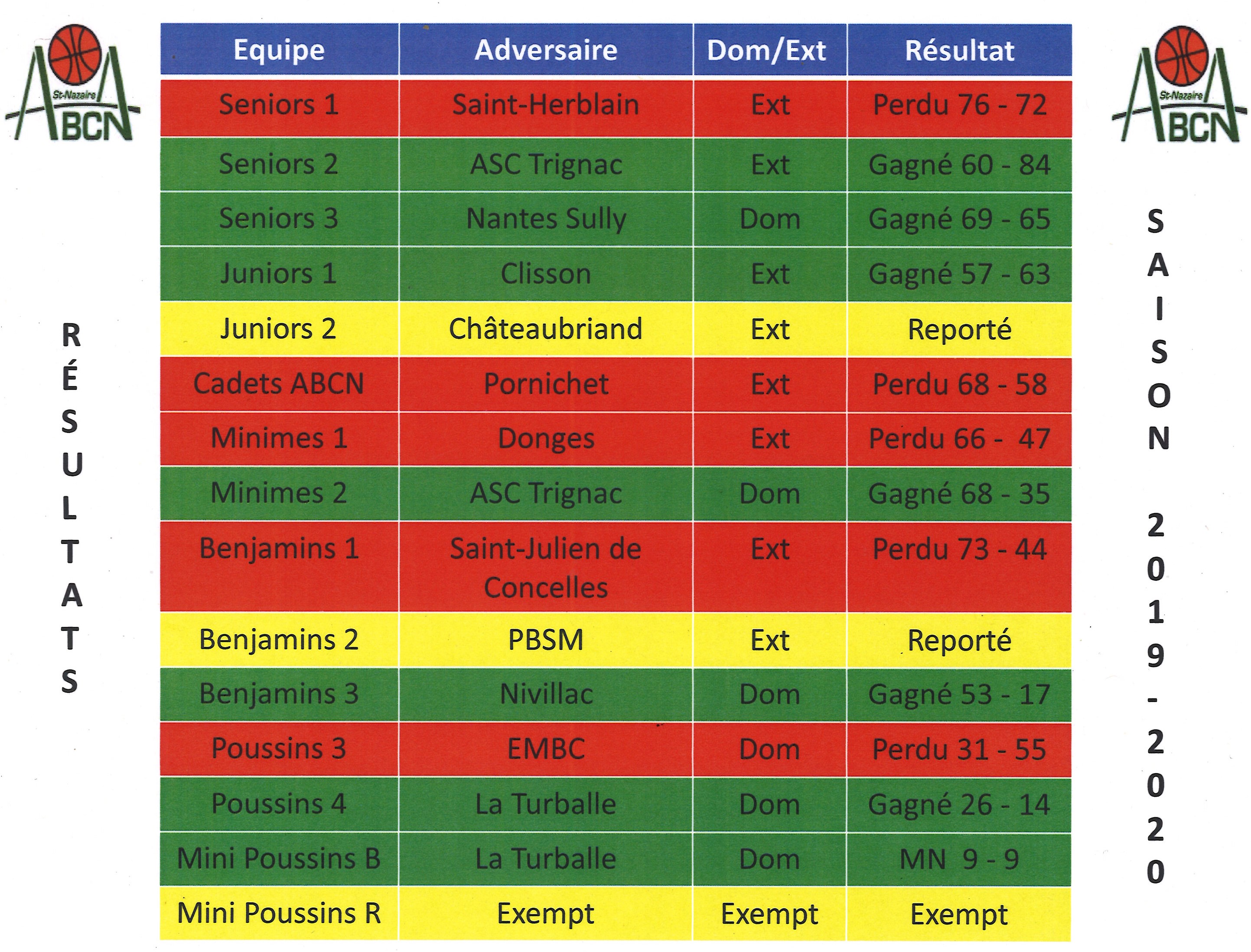Image resolution: width=1251 pixels, height=952 pixels.
Task: Select the Perdu 31 - 55 result
Action: point(959,749)
